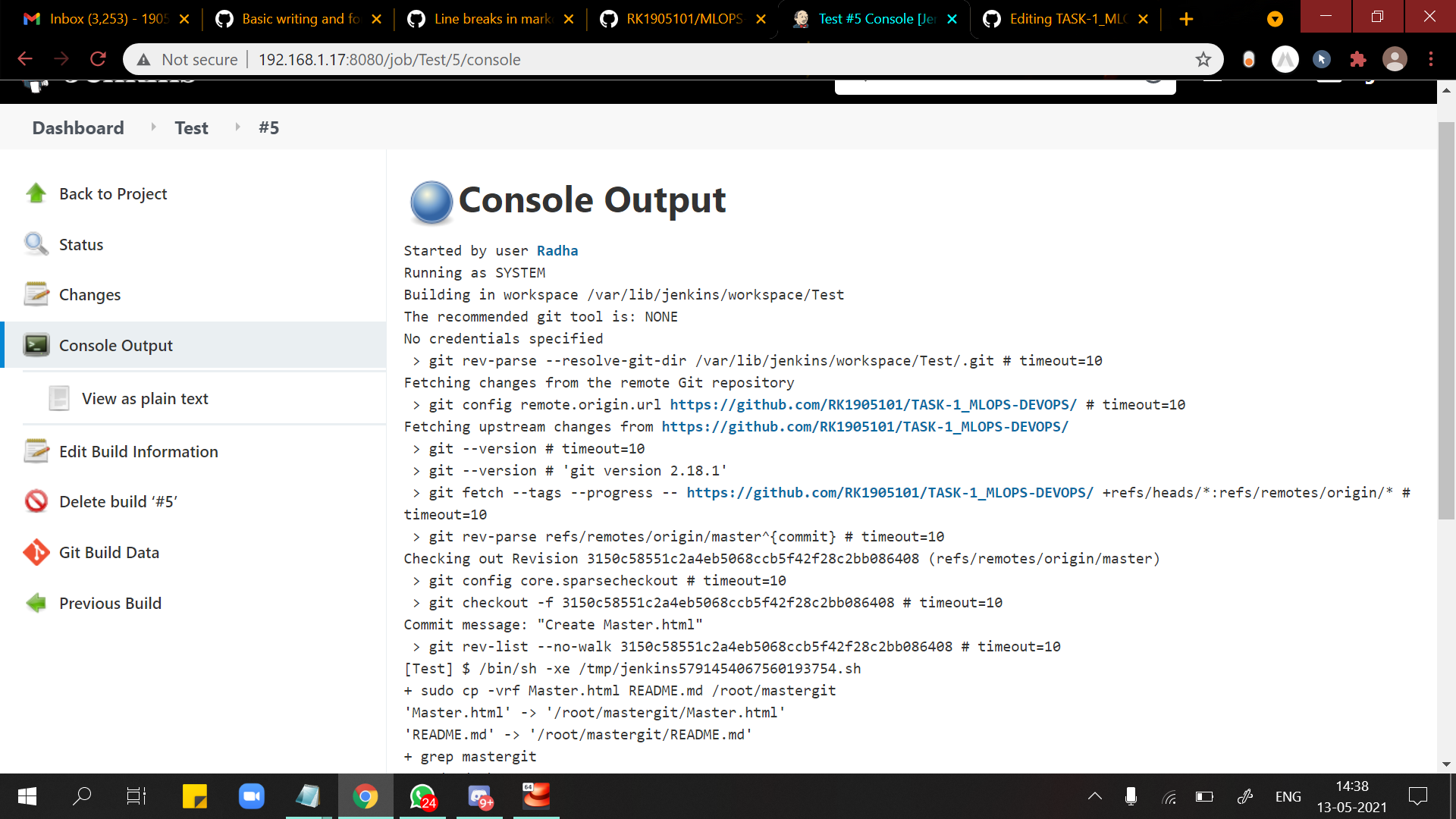Open the View as plain text link

coord(145,398)
